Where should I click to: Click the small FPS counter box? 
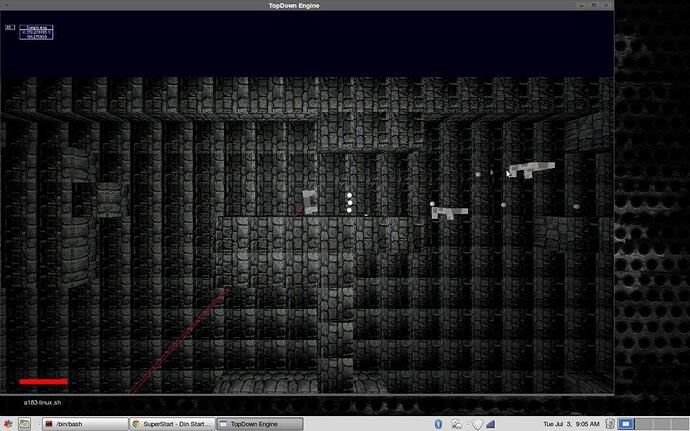click(10, 27)
